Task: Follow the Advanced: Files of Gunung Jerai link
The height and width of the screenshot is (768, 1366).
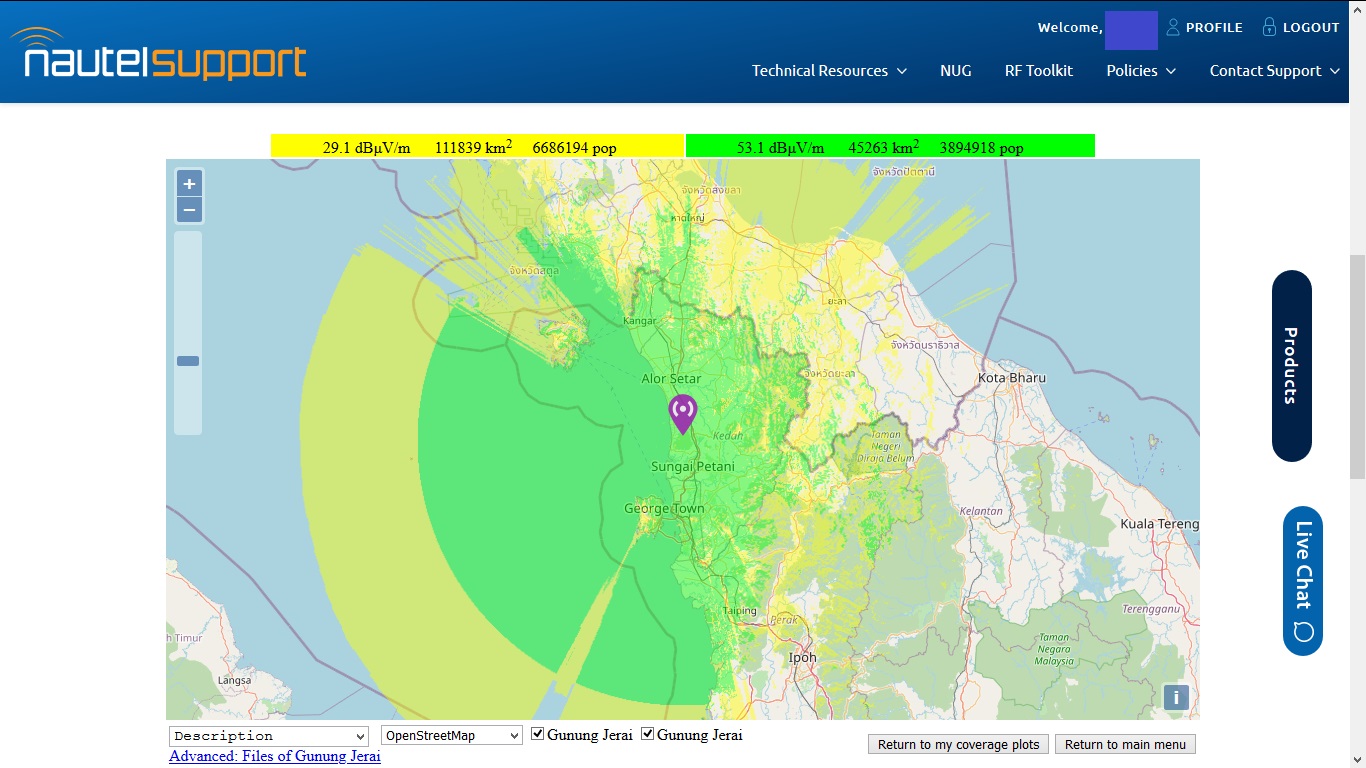Action: pos(273,756)
